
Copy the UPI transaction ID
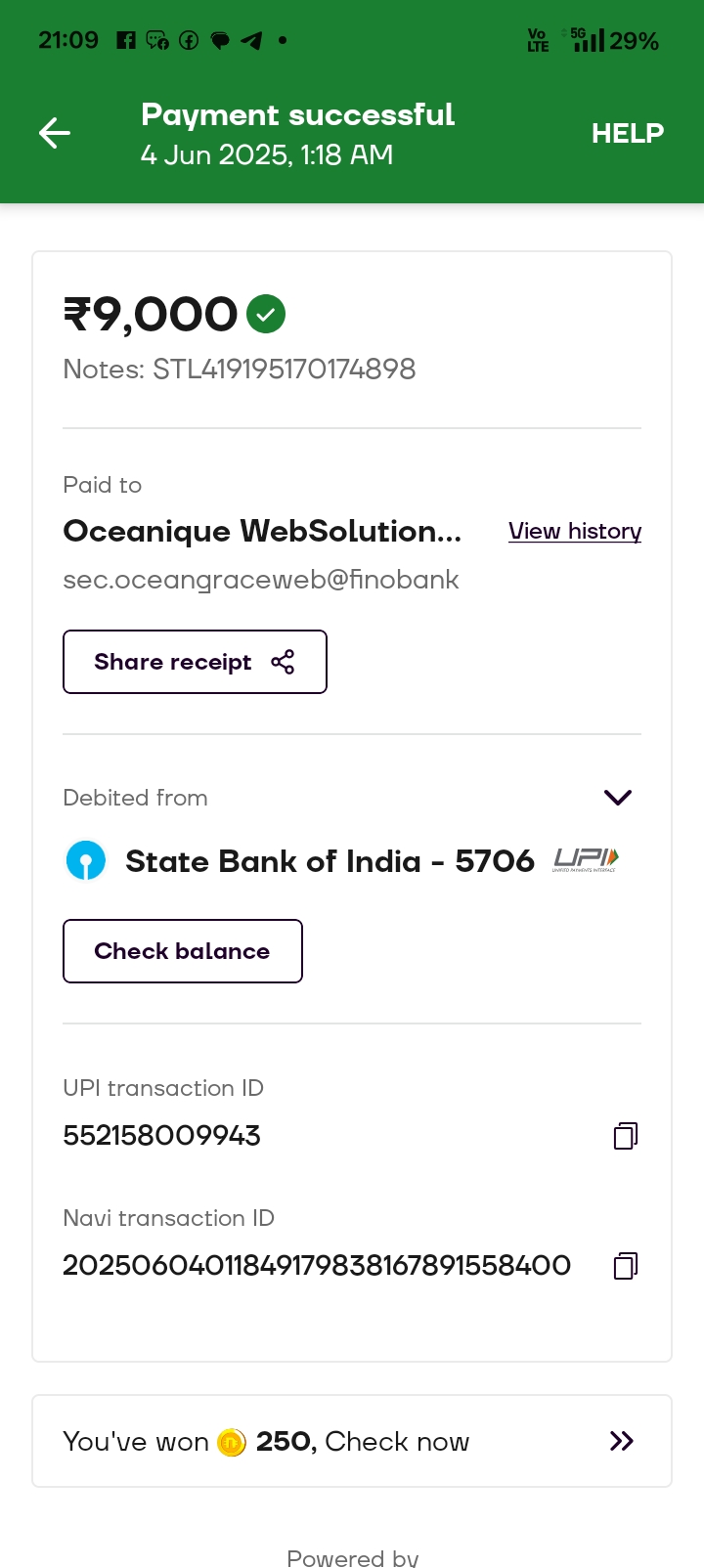626,1135
